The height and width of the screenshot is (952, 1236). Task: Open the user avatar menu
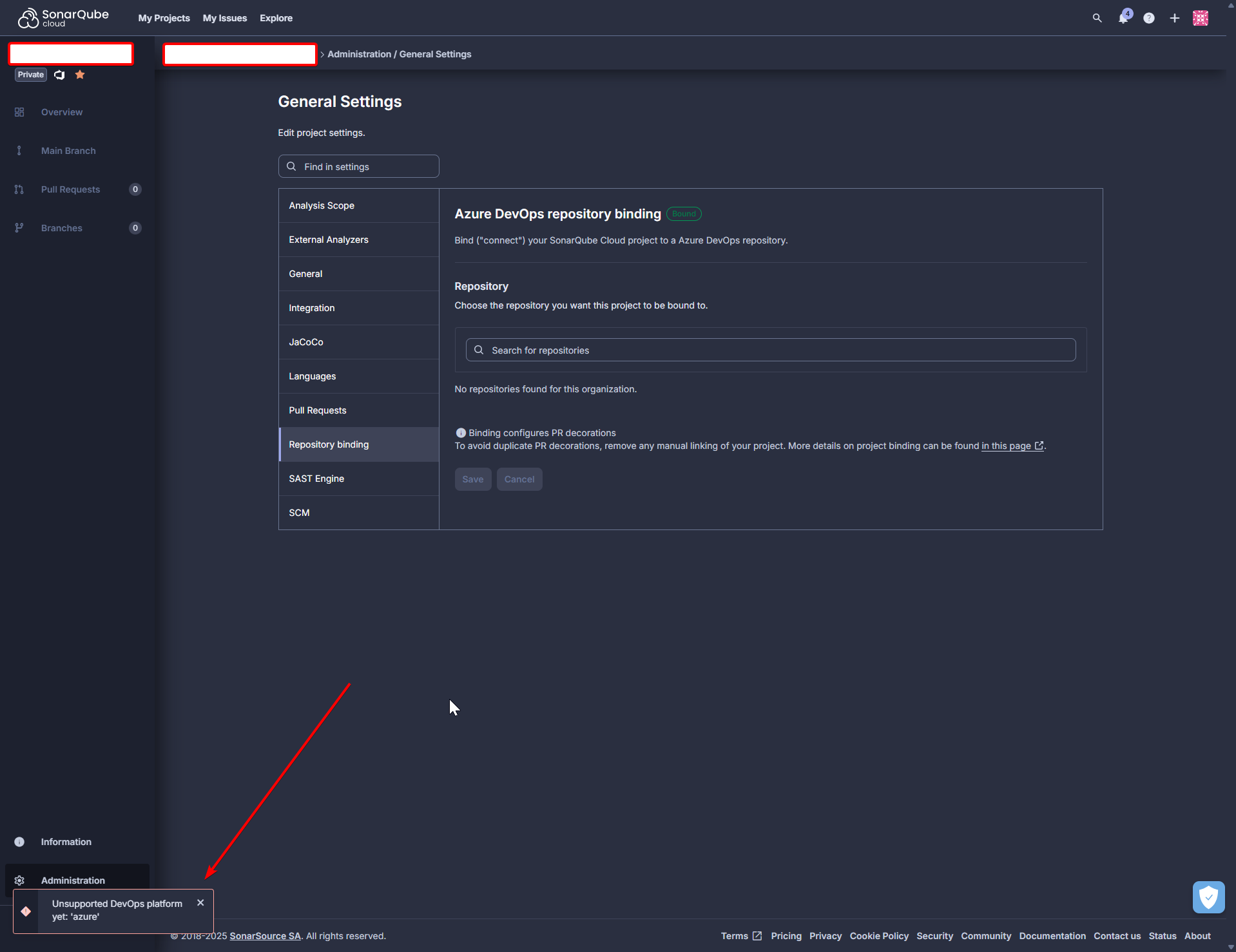point(1201,18)
